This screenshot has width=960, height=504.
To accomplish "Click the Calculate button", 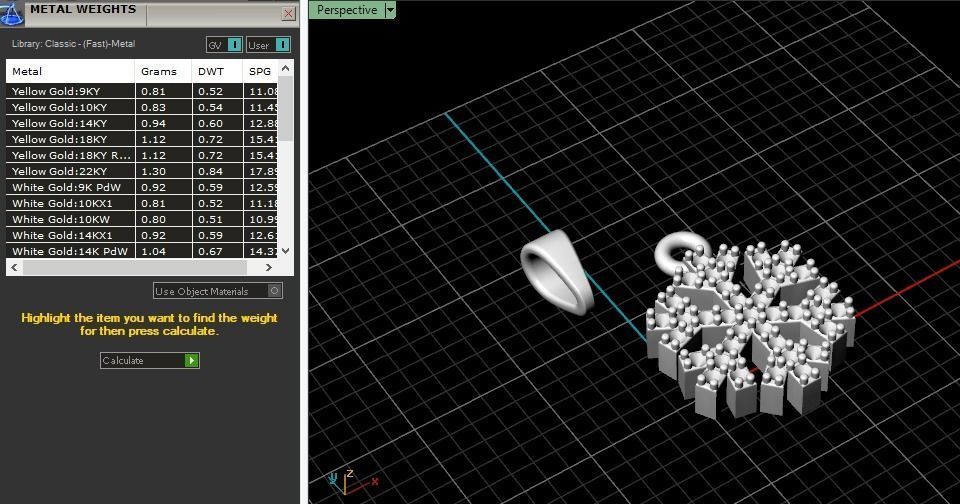I will point(149,361).
